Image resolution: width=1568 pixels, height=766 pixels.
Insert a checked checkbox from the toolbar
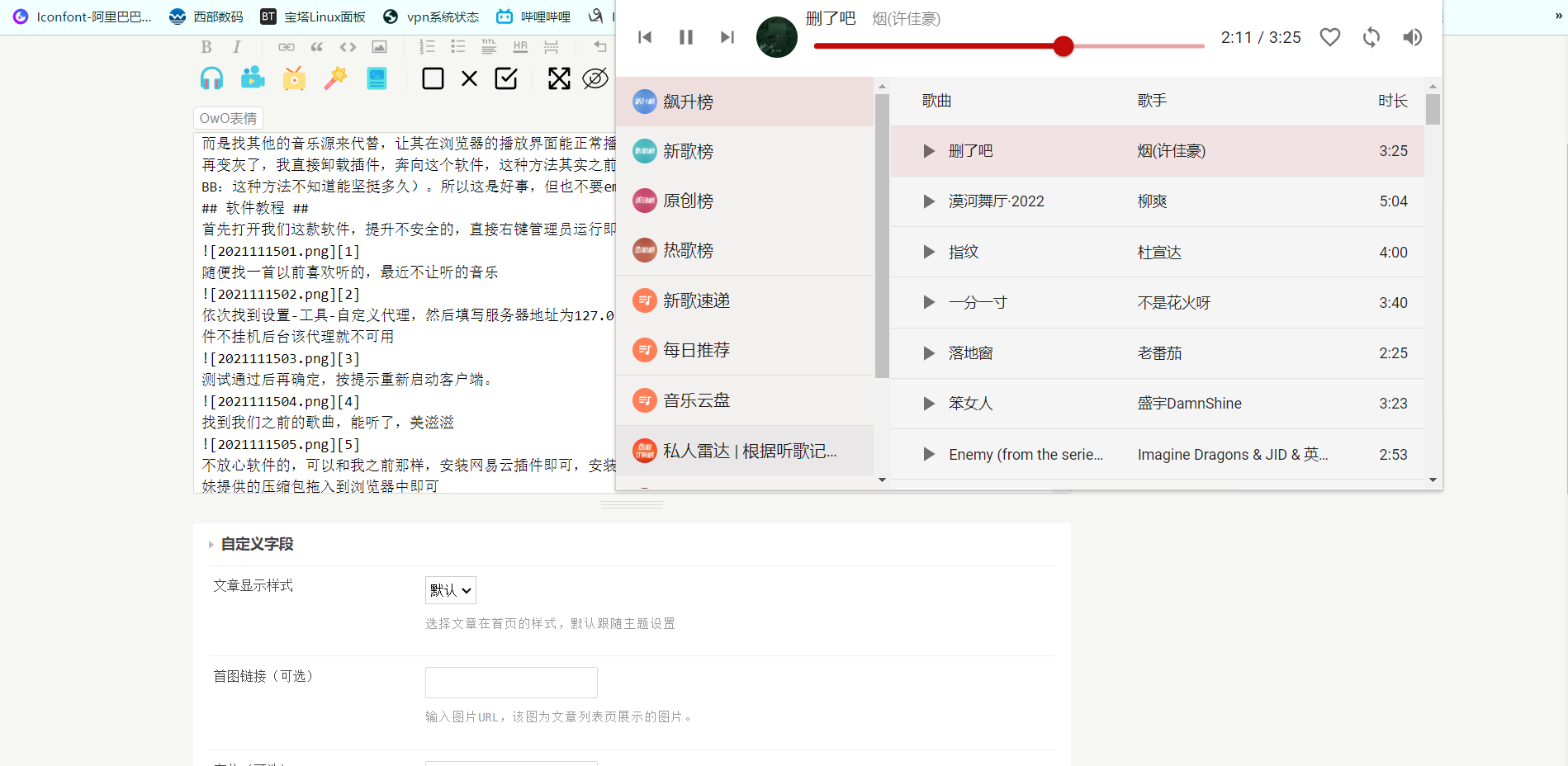click(x=506, y=78)
